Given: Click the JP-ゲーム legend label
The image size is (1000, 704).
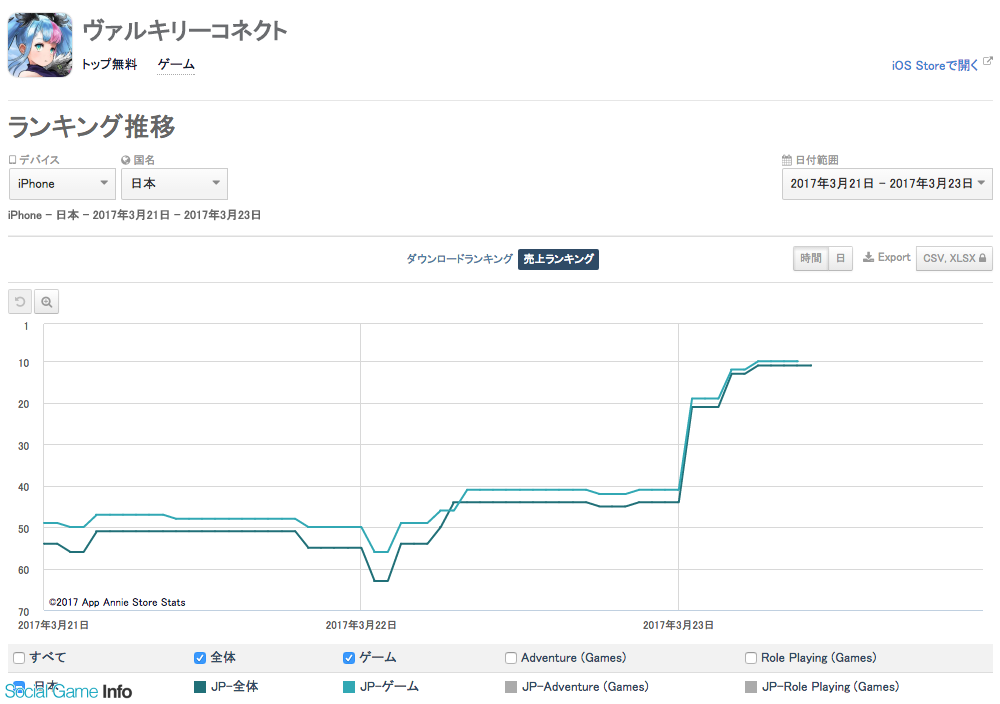Looking at the screenshot, I should 389,687.
